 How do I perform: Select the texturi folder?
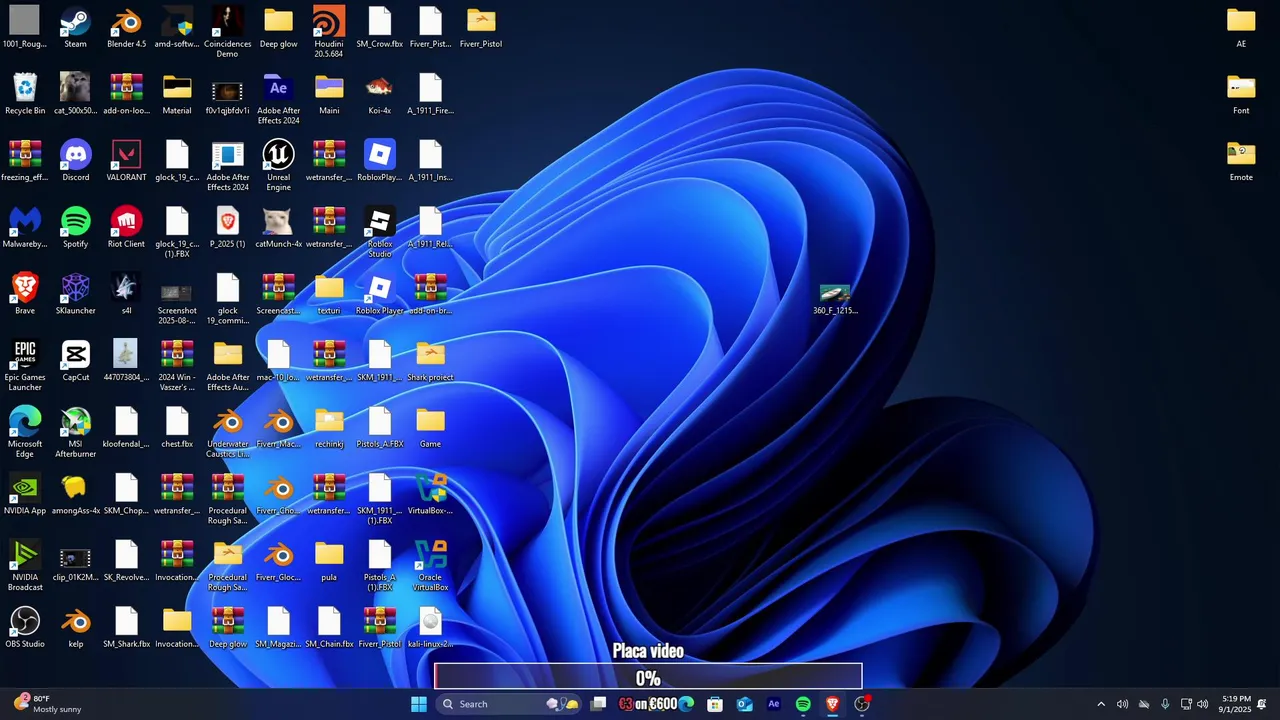(329, 295)
